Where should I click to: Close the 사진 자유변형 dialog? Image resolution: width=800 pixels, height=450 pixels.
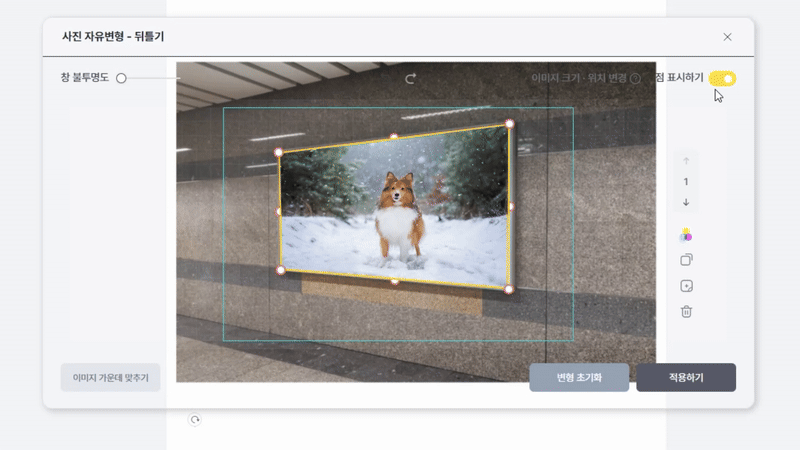point(727,37)
